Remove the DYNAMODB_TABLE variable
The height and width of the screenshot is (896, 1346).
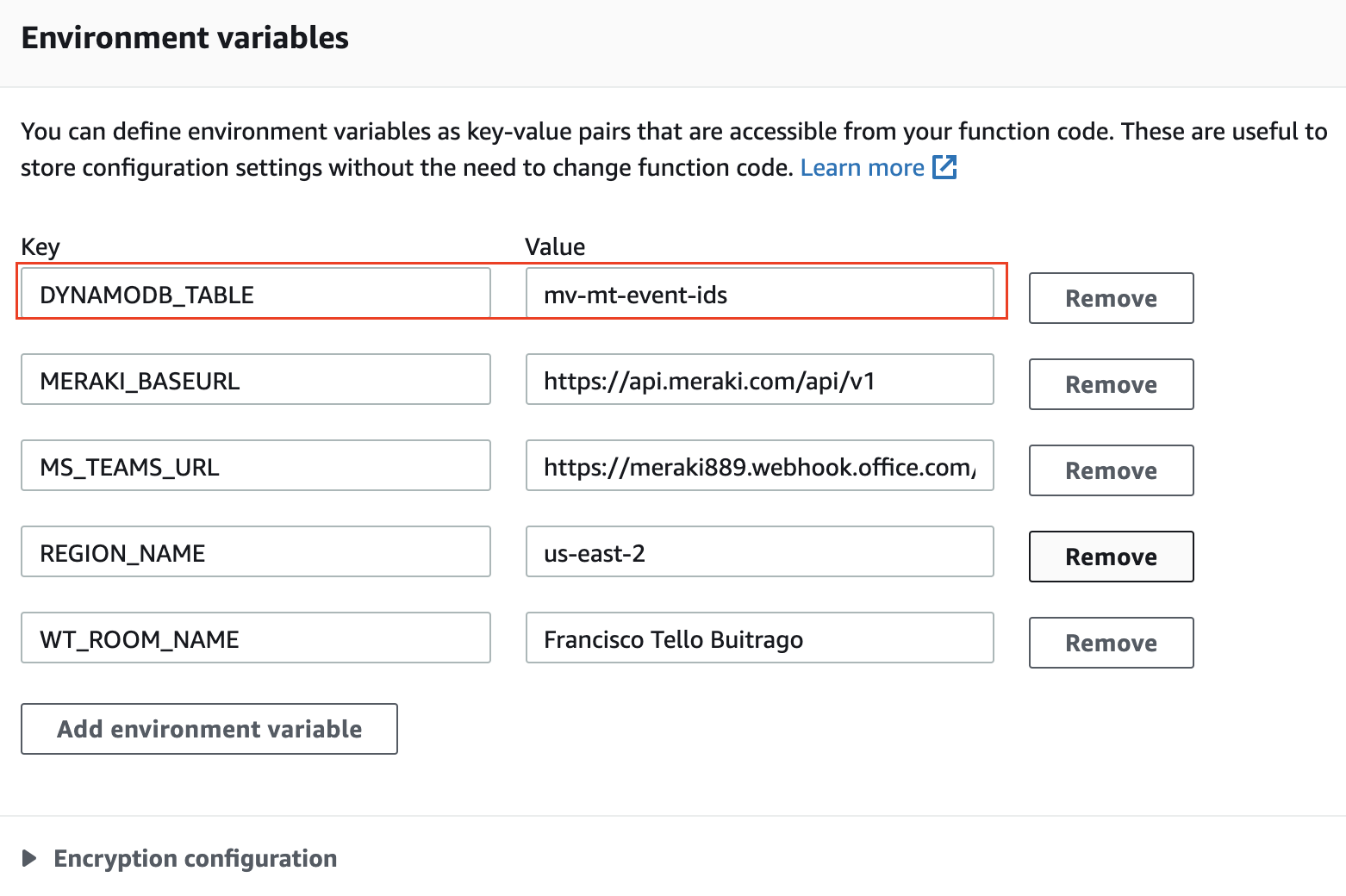[1111, 298]
